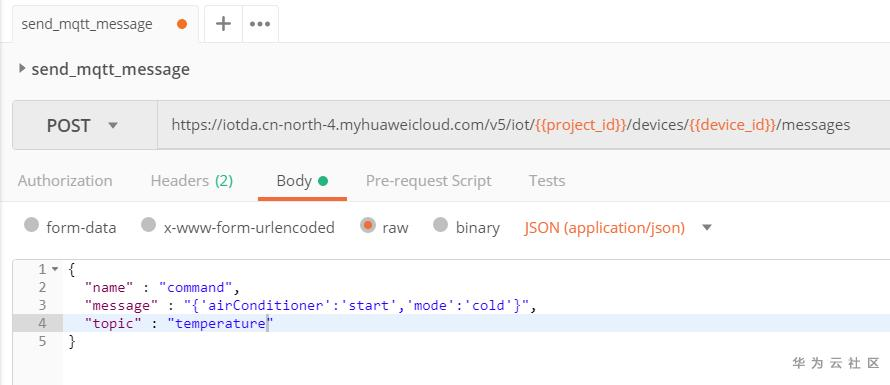Click the {{project_id}} variable in URL

pos(581,125)
